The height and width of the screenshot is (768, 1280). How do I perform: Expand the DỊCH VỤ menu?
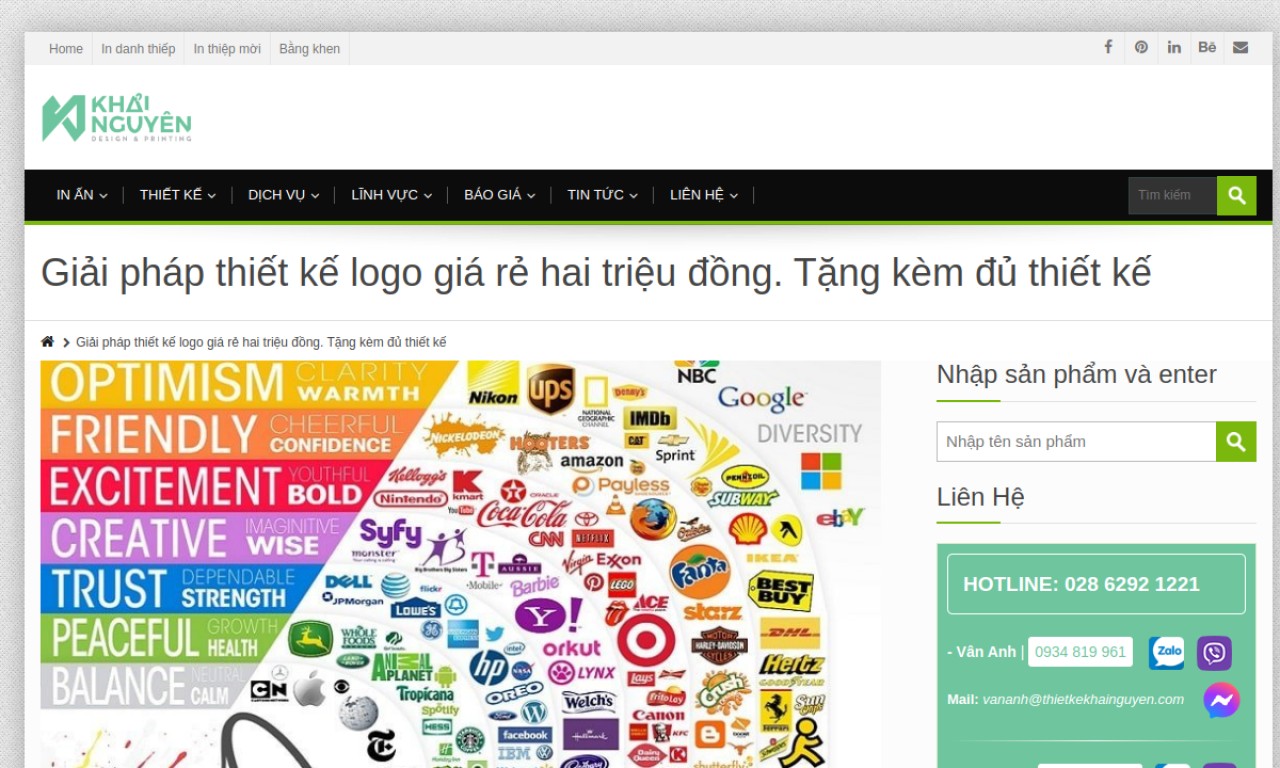284,195
